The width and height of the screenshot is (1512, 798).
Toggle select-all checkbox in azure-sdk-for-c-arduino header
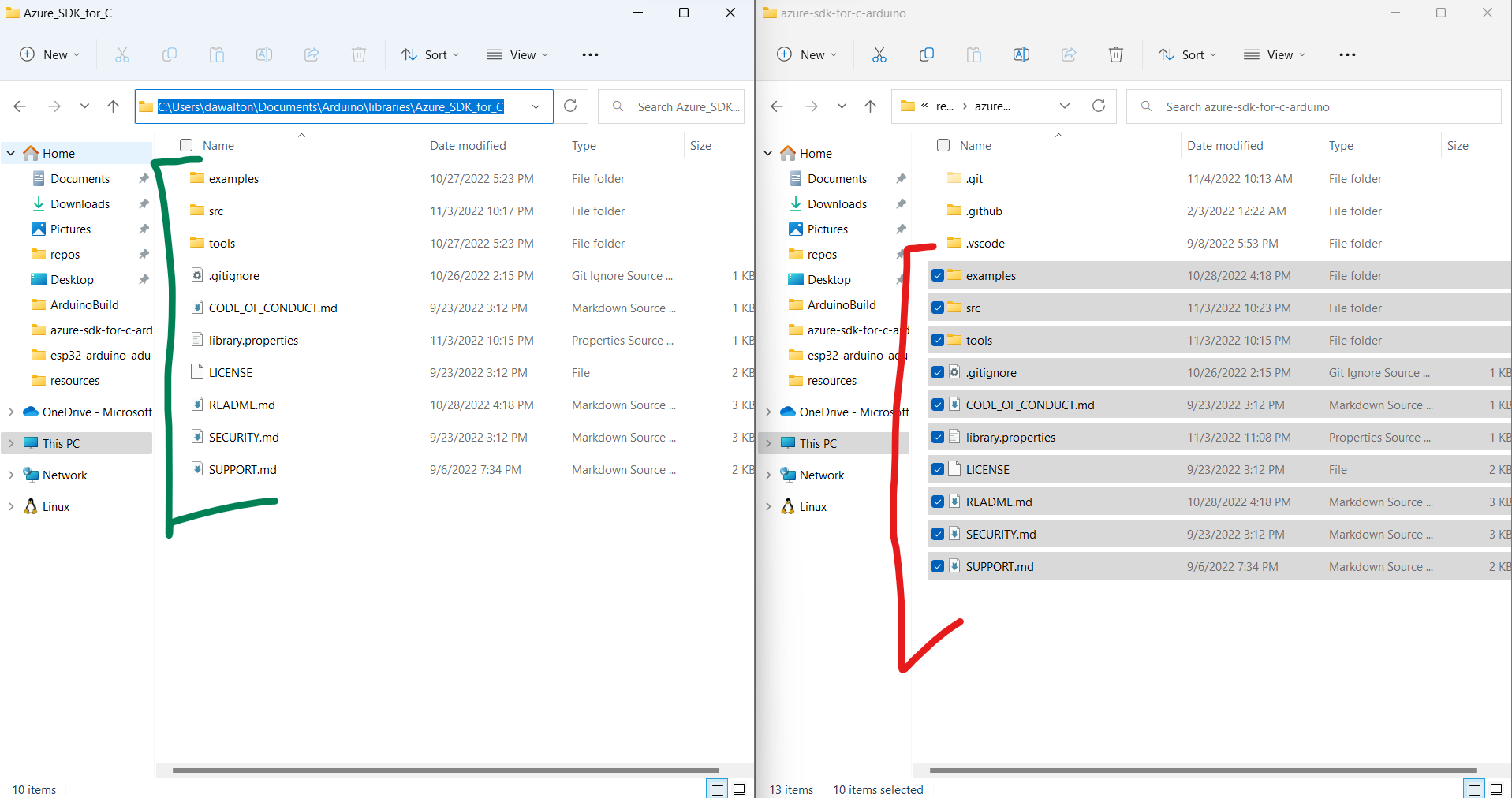tap(943, 145)
